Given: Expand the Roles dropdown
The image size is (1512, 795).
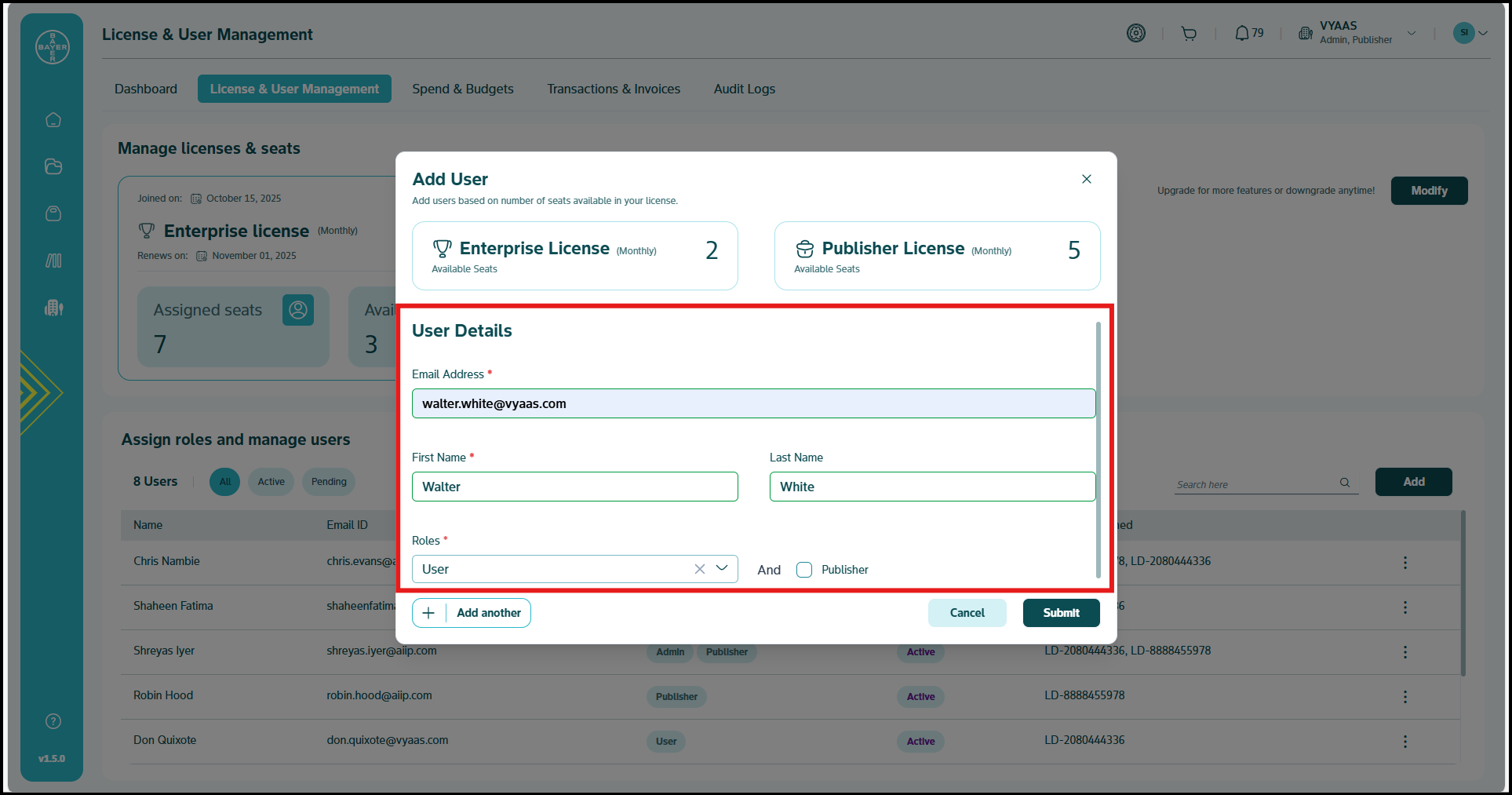Looking at the screenshot, I should pos(722,568).
